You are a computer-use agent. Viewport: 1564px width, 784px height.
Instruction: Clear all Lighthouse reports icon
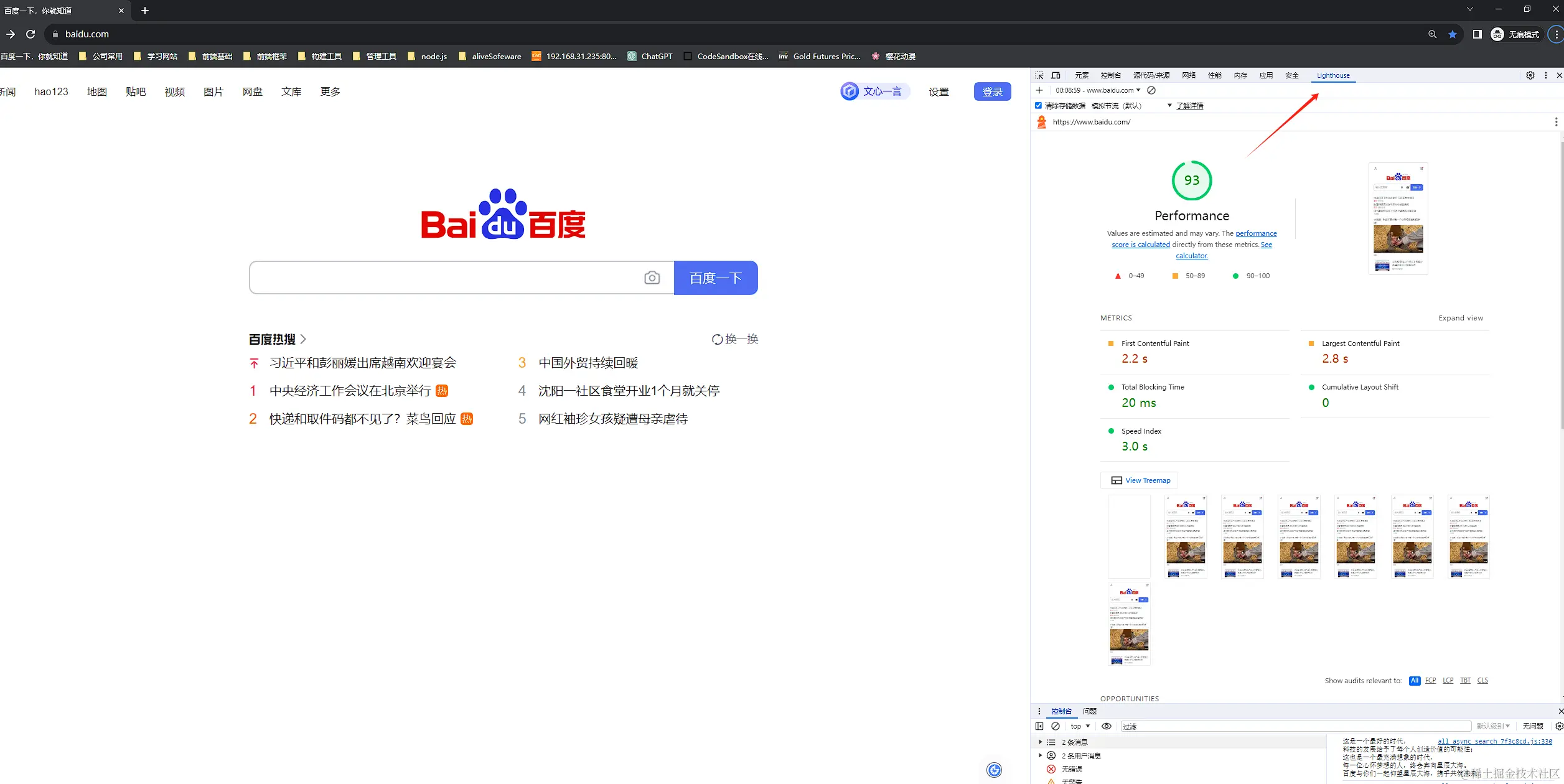click(x=1151, y=90)
